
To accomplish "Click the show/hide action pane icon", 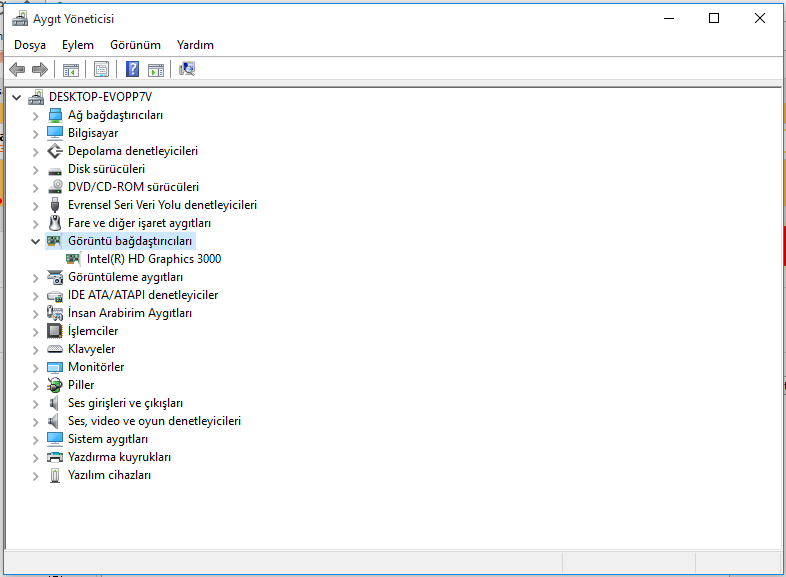I will pyautogui.click(x=156, y=69).
